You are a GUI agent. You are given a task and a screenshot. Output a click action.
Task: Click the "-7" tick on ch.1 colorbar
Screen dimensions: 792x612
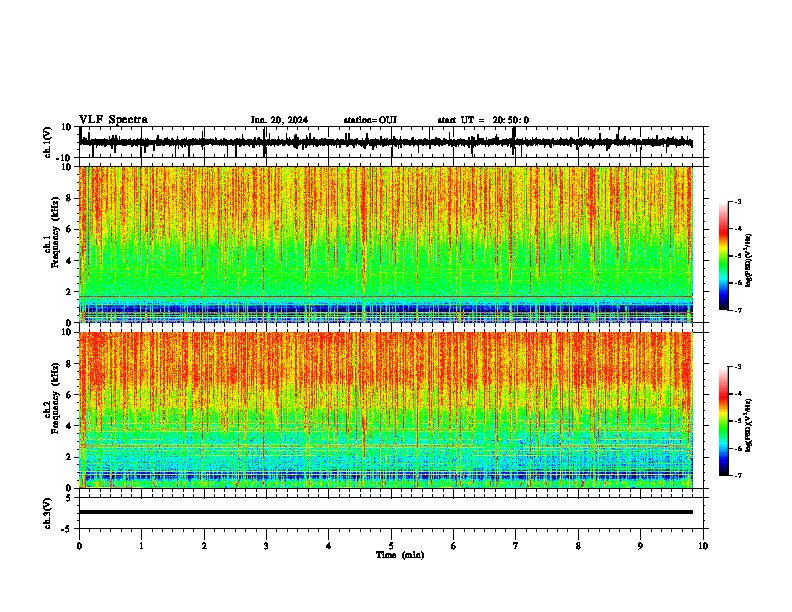737,310
